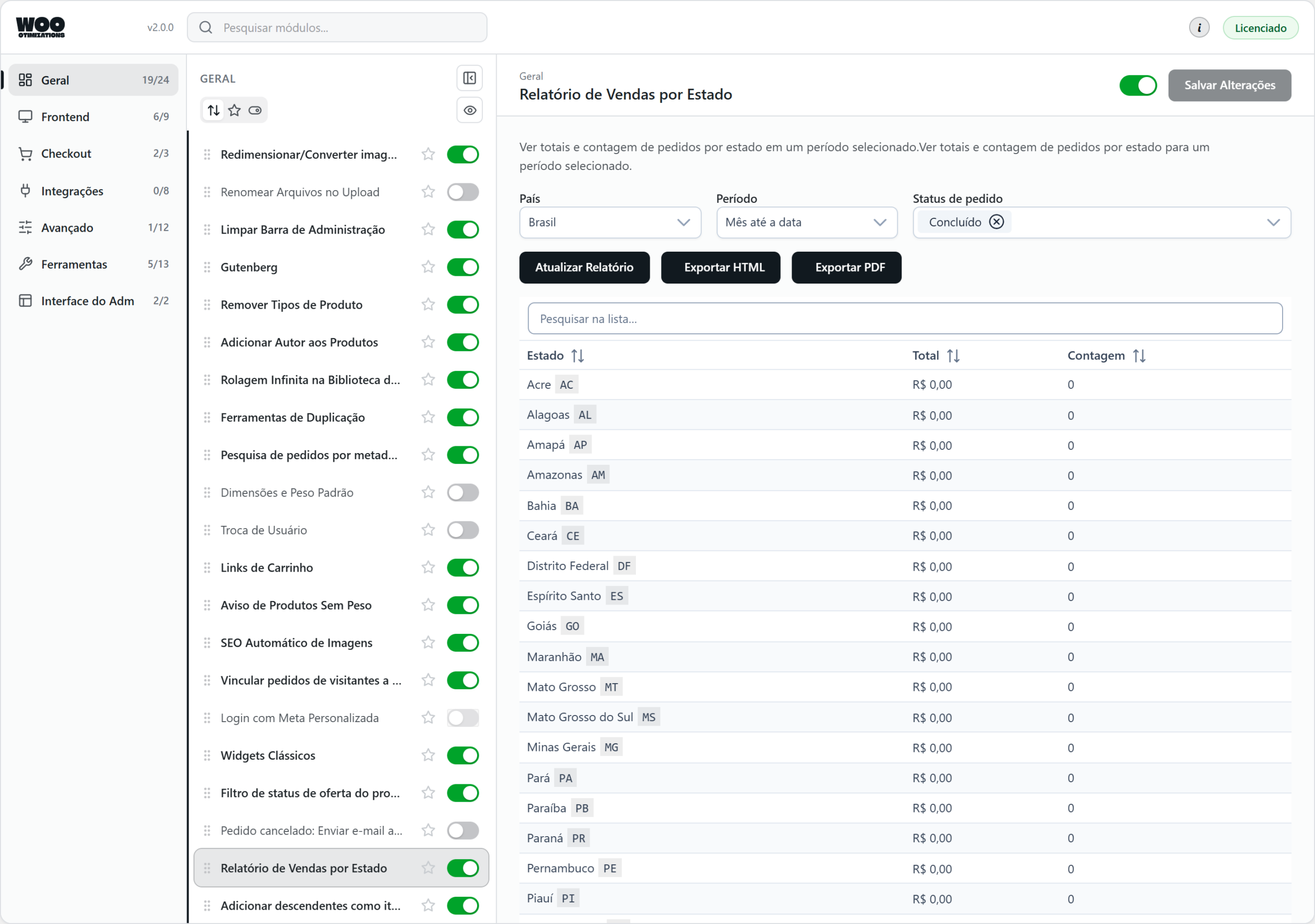Select the Avançado category
Viewport: 1315px width, 924px height.
[93, 228]
